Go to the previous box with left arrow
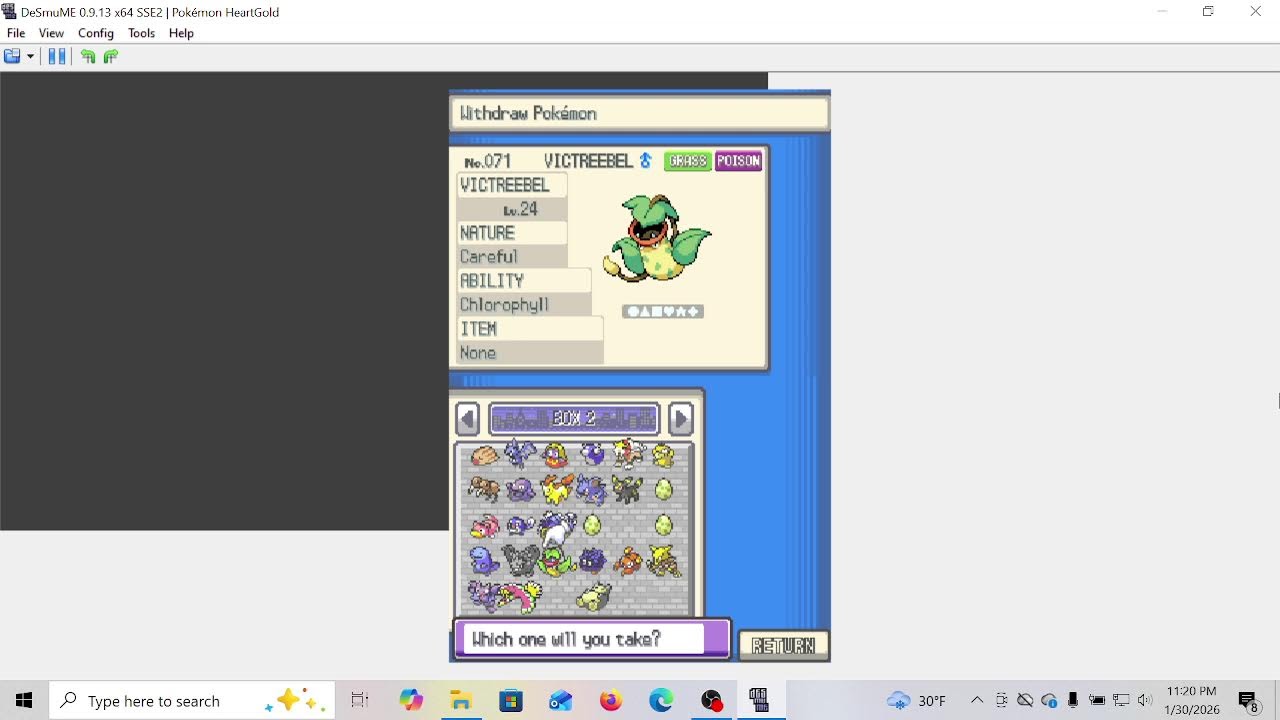This screenshot has width=1280, height=720. [467, 418]
